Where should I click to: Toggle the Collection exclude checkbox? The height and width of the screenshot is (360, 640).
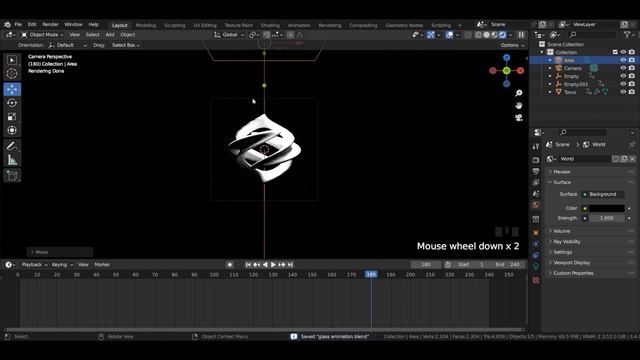615,52
